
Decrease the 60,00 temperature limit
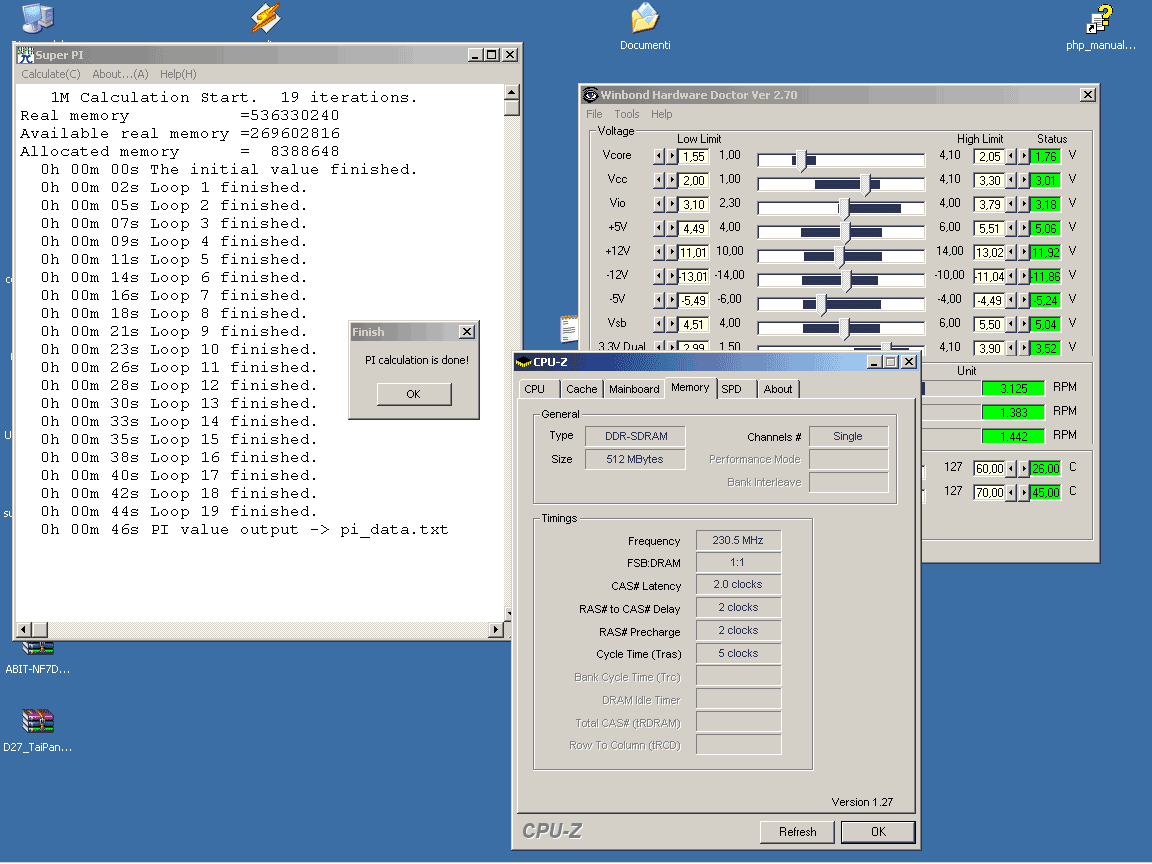[x=1011, y=468]
